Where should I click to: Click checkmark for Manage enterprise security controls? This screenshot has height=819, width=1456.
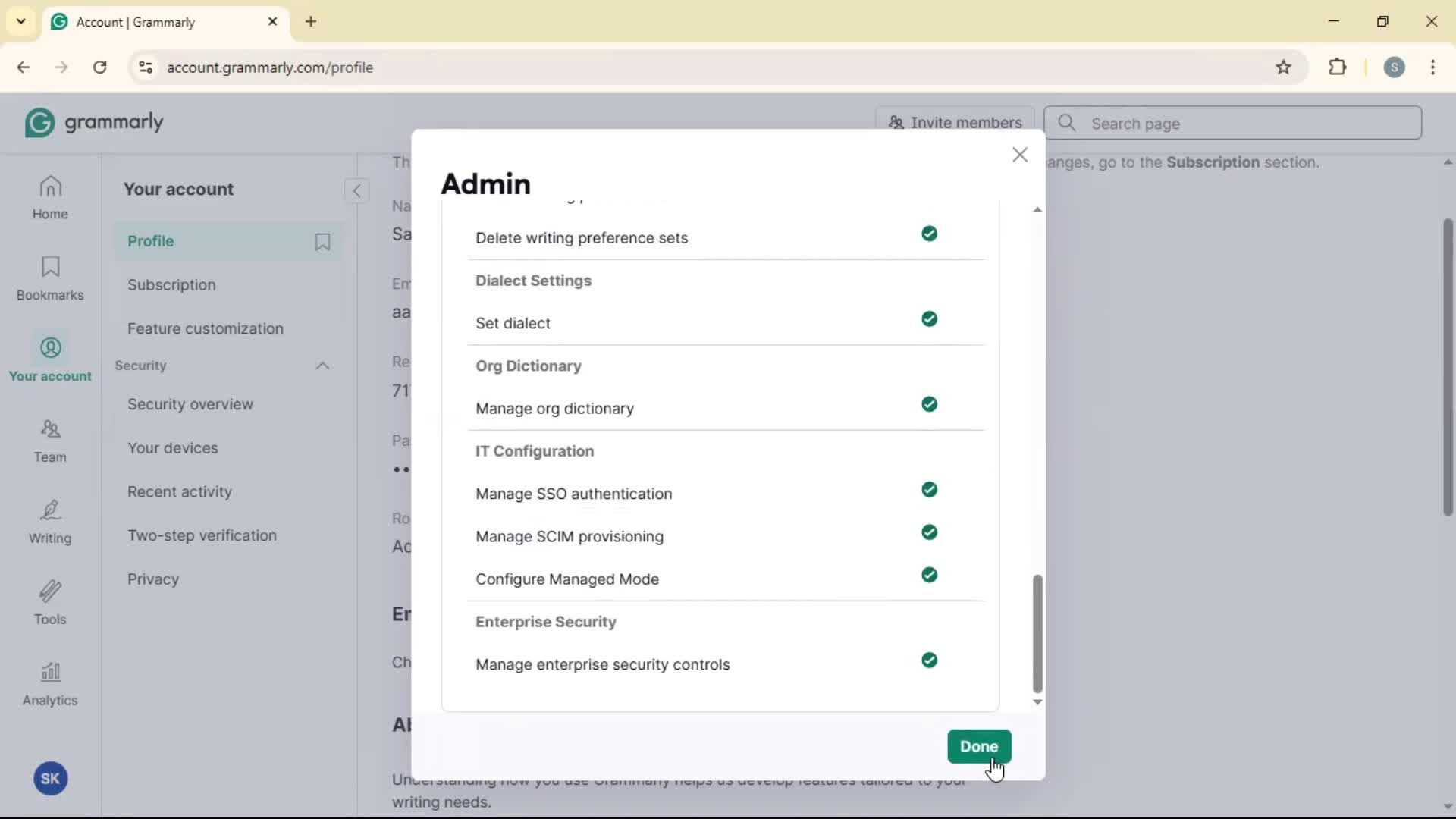click(x=929, y=661)
